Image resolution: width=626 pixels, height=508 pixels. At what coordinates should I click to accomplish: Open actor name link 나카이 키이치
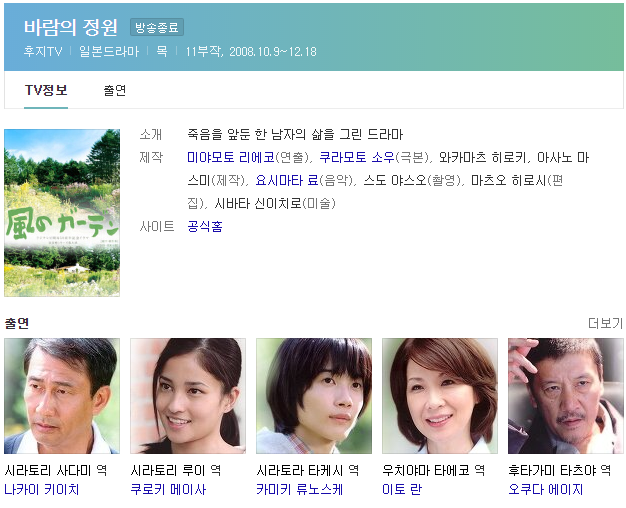pyautogui.click(x=42, y=489)
